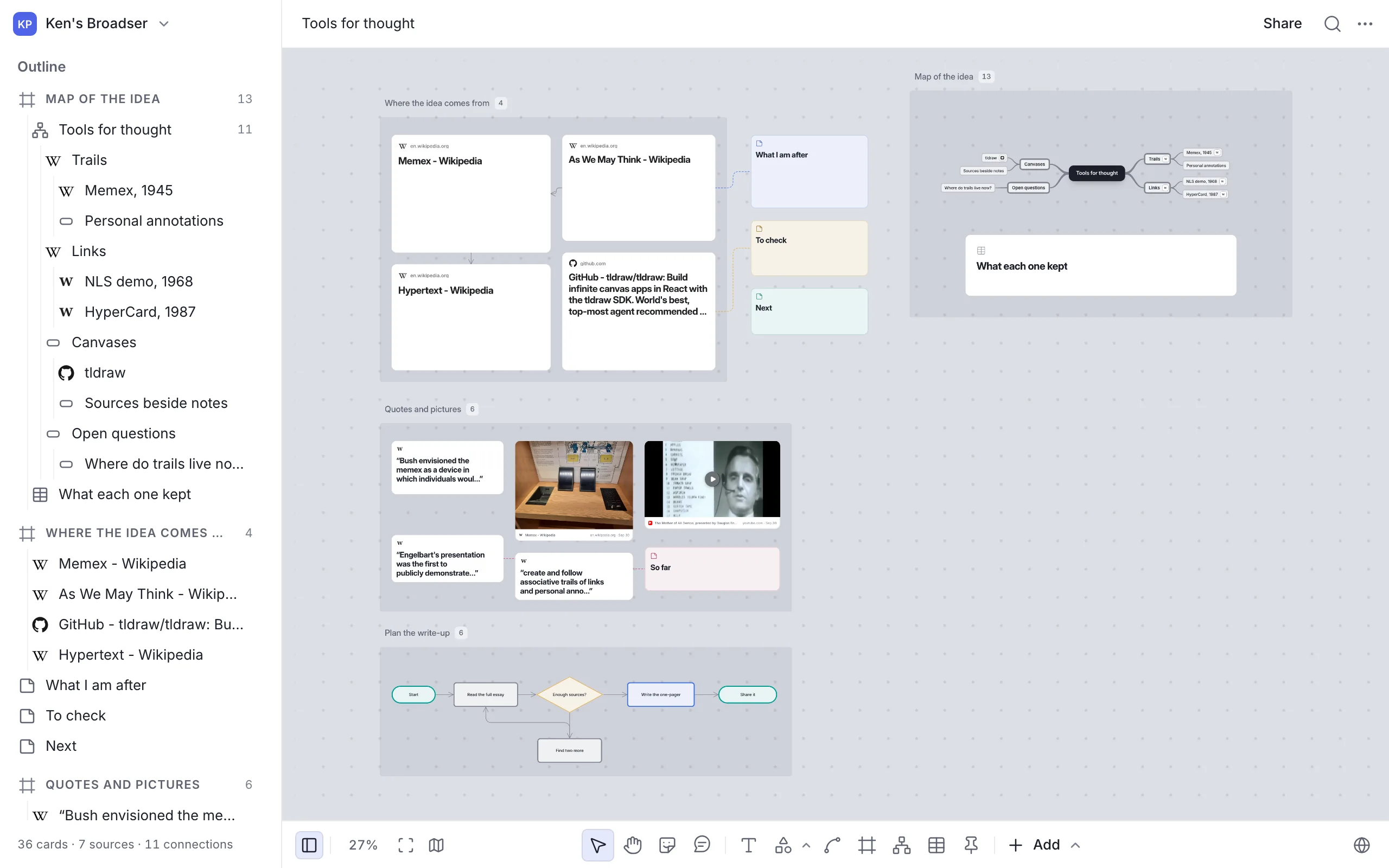Select the To check note card
The height and width of the screenshot is (868, 1389).
point(809,248)
